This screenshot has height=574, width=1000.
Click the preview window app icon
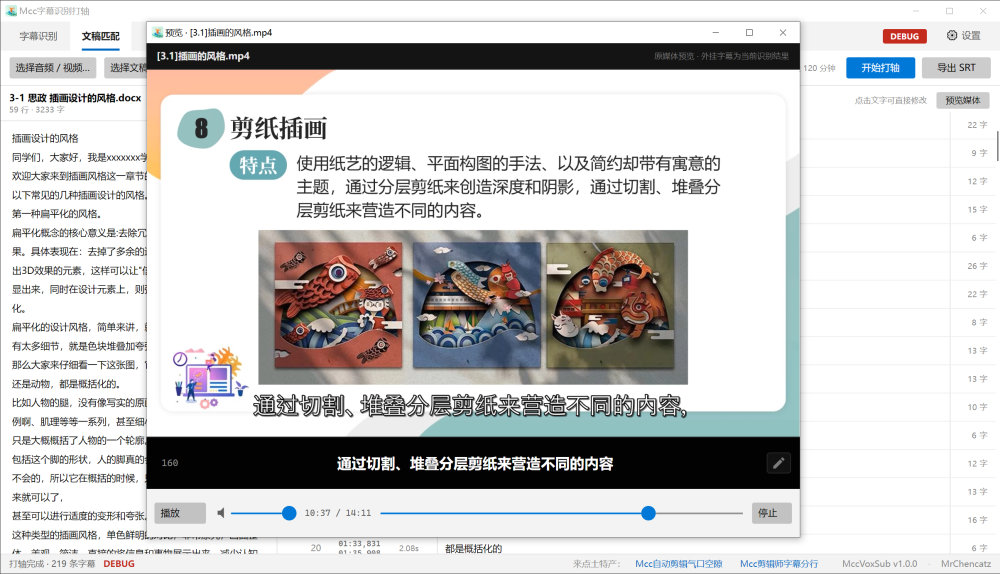pos(158,33)
